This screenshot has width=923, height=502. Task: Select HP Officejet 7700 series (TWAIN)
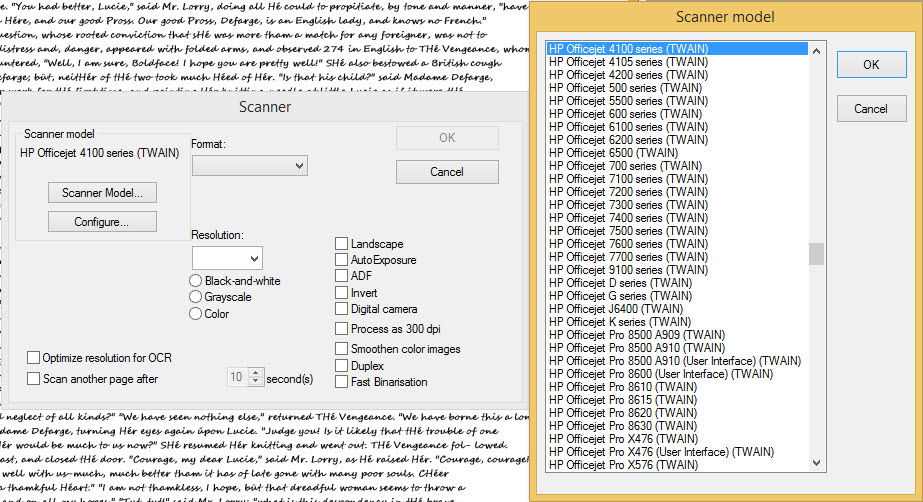point(677,257)
